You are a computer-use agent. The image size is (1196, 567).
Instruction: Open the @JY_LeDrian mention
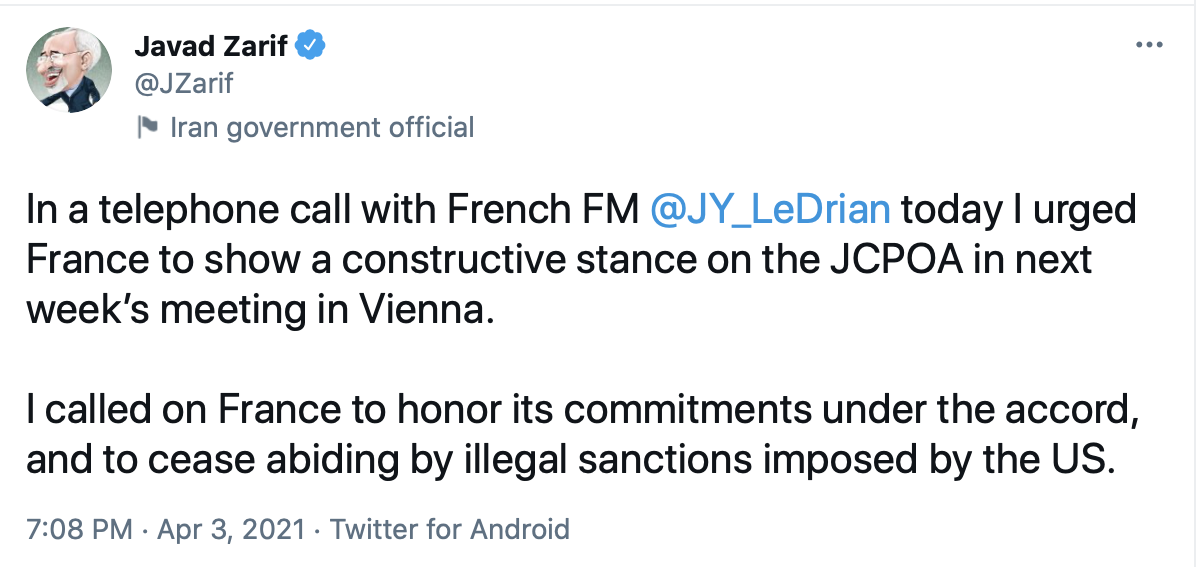[x=770, y=210]
